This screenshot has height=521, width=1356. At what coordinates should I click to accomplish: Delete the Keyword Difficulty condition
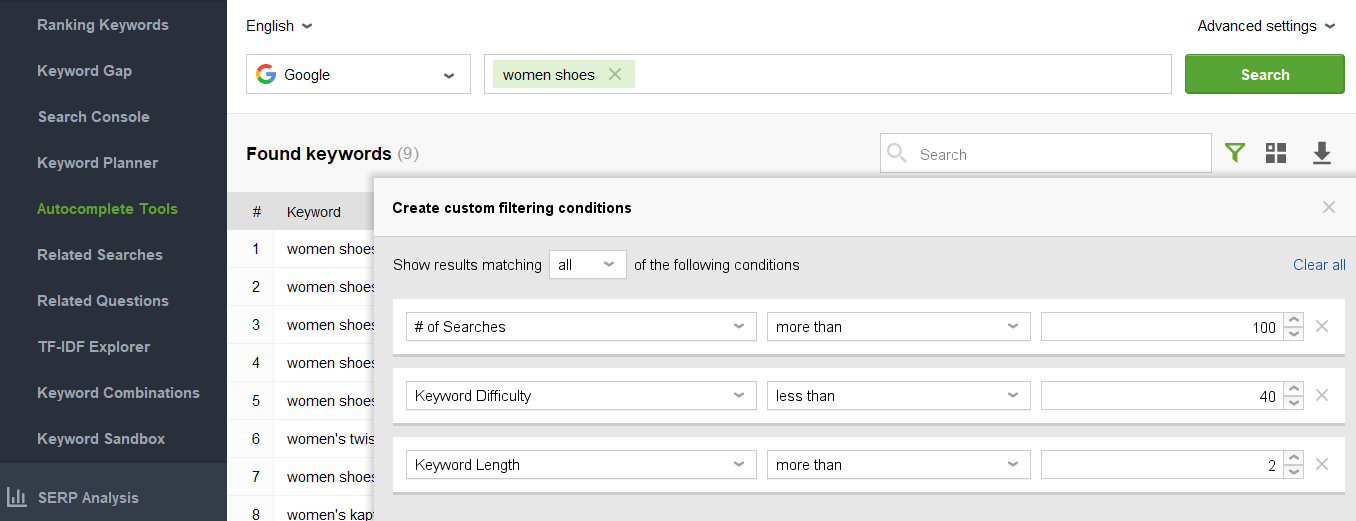point(1322,395)
